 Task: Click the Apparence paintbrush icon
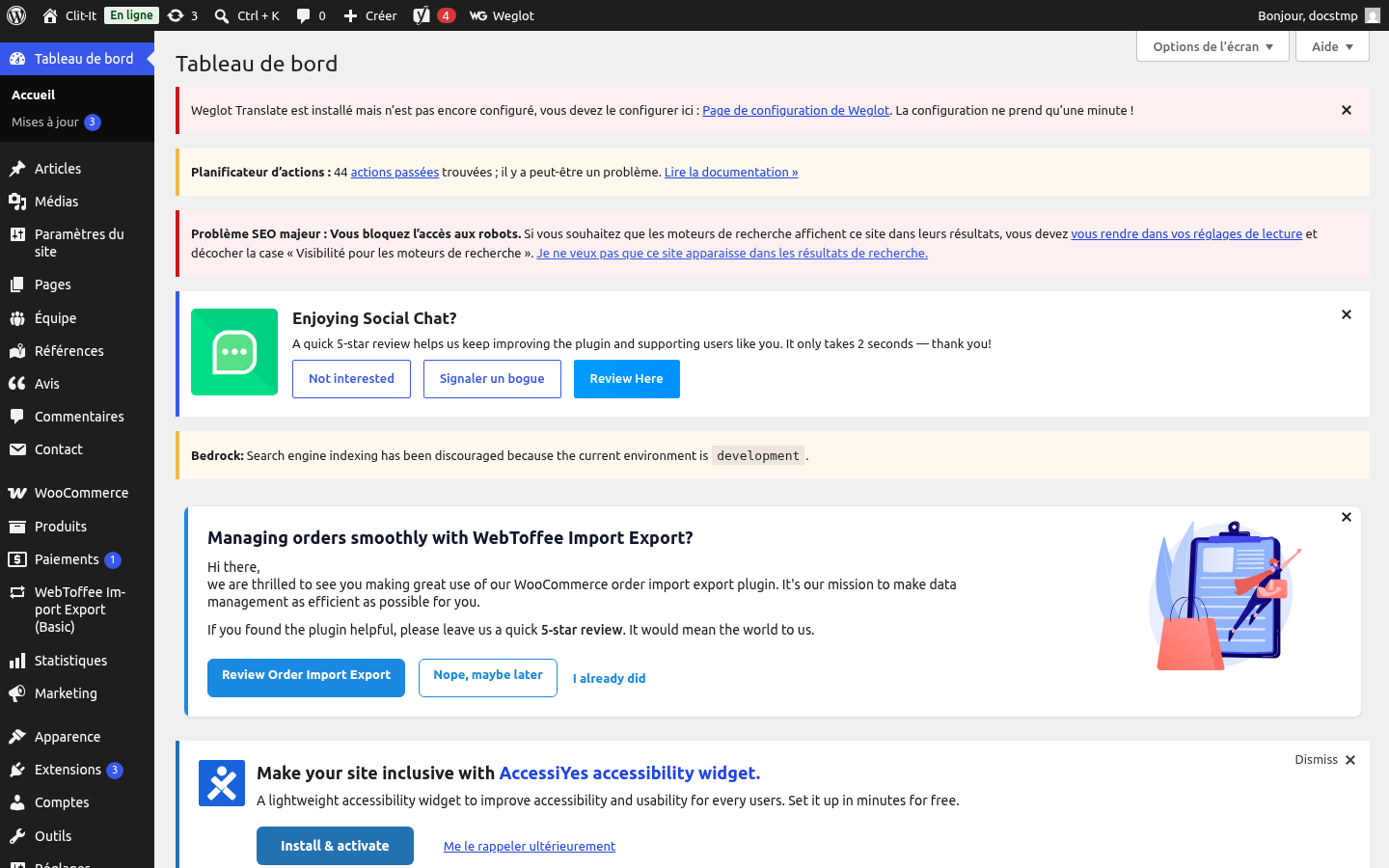17,737
